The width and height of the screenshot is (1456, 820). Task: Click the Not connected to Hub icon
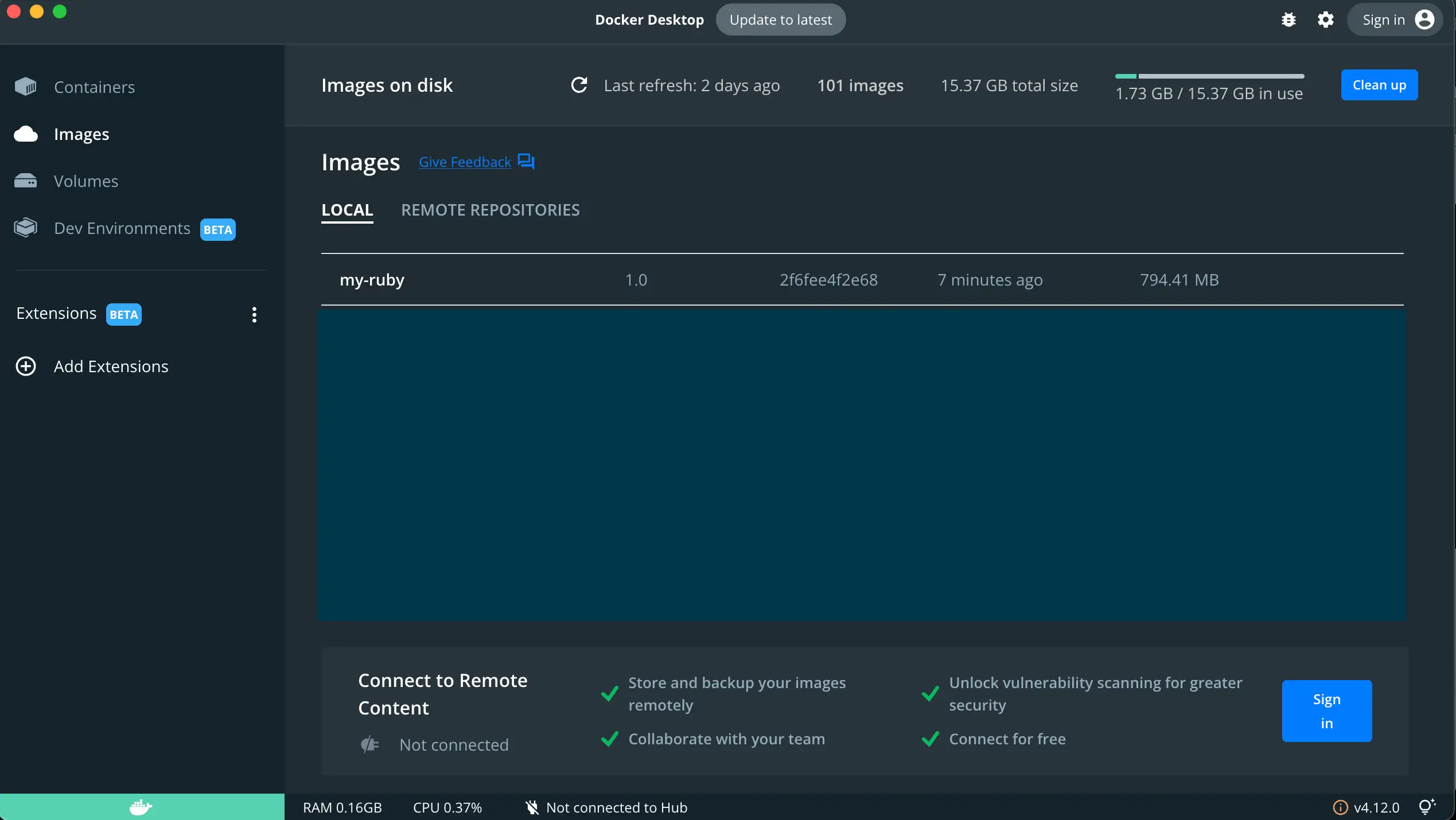tap(532, 807)
